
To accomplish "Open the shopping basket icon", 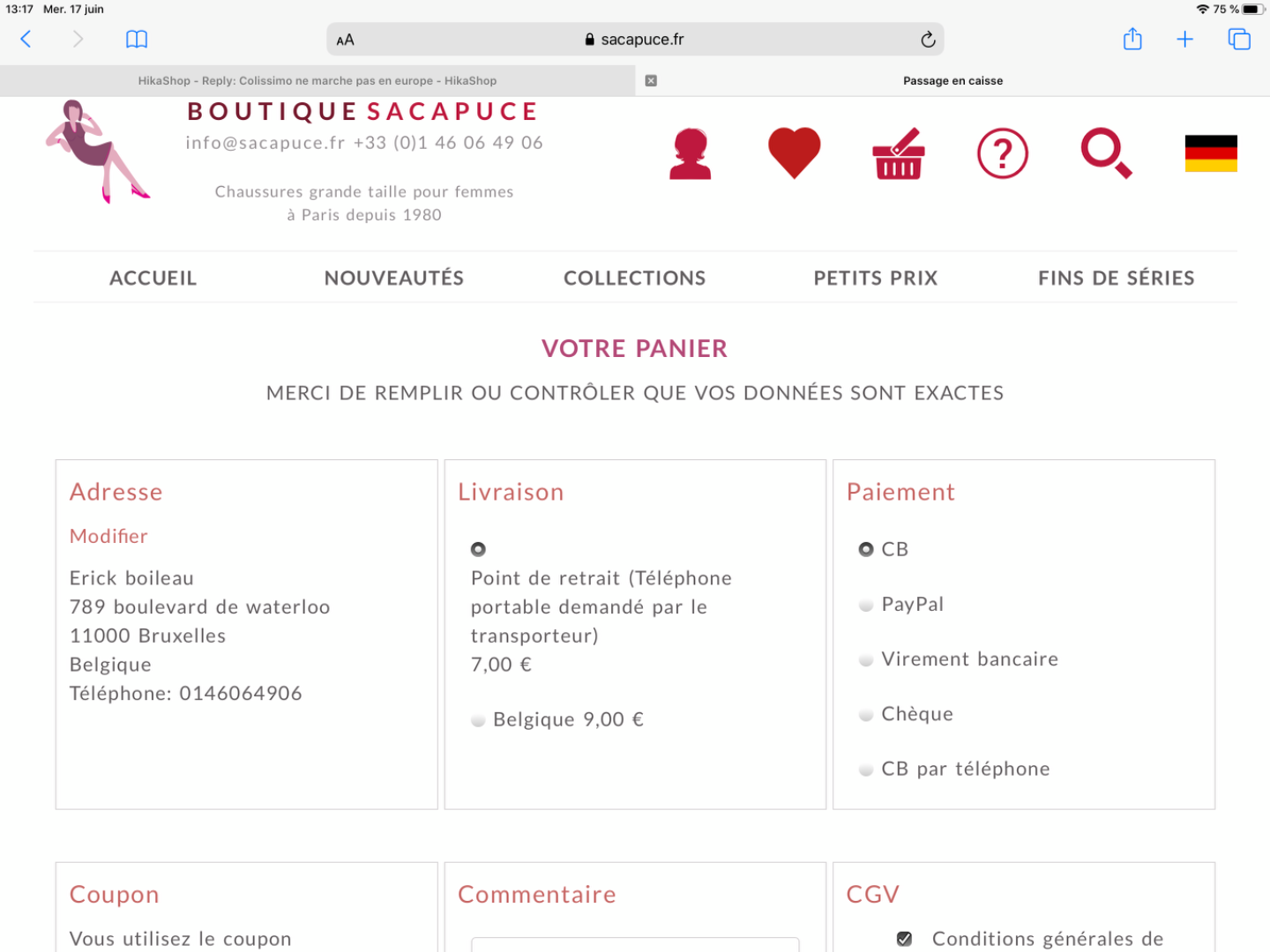I will click(898, 154).
